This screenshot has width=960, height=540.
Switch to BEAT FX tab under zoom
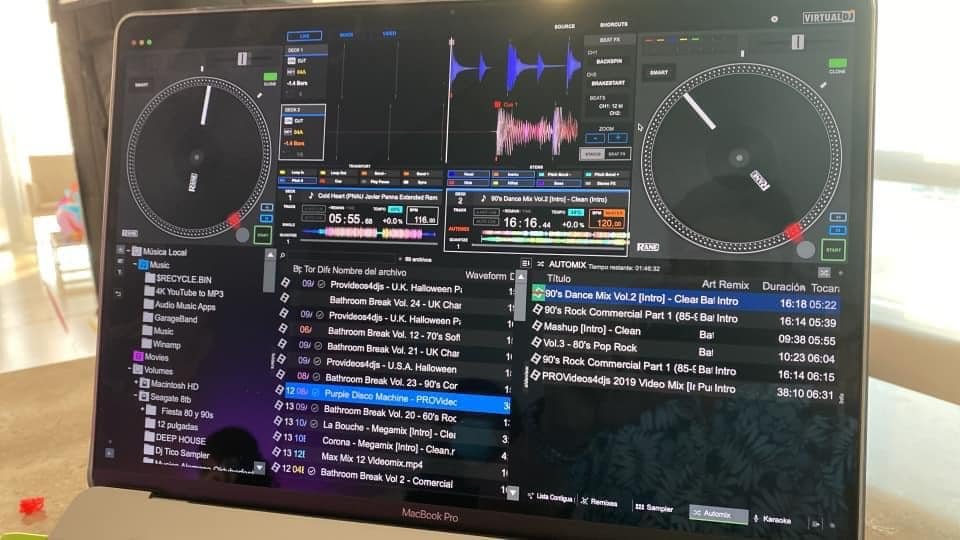[617, 154]
